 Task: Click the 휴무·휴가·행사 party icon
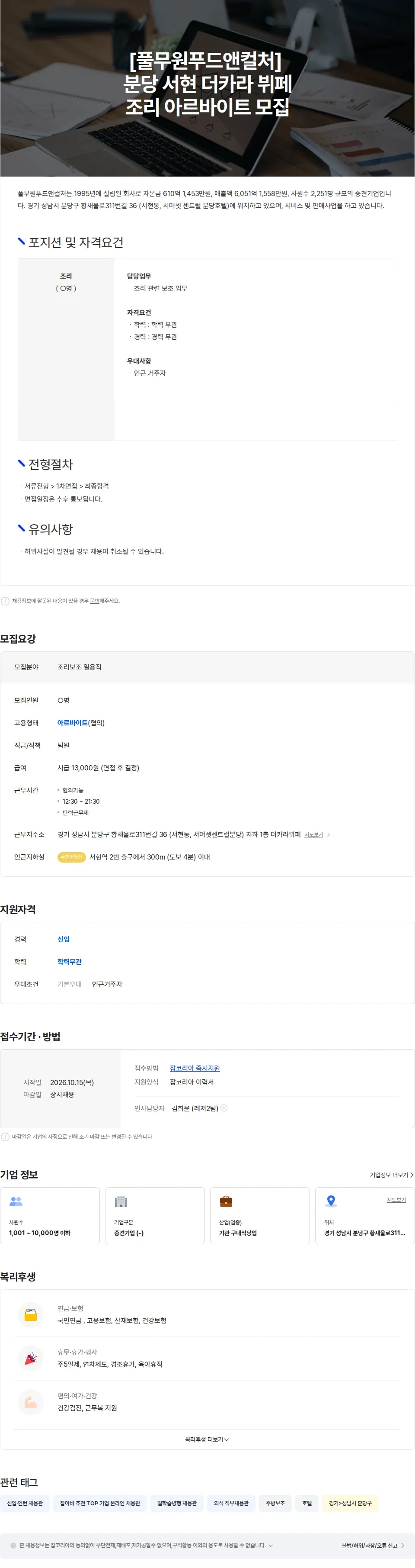click(30, 1359)
